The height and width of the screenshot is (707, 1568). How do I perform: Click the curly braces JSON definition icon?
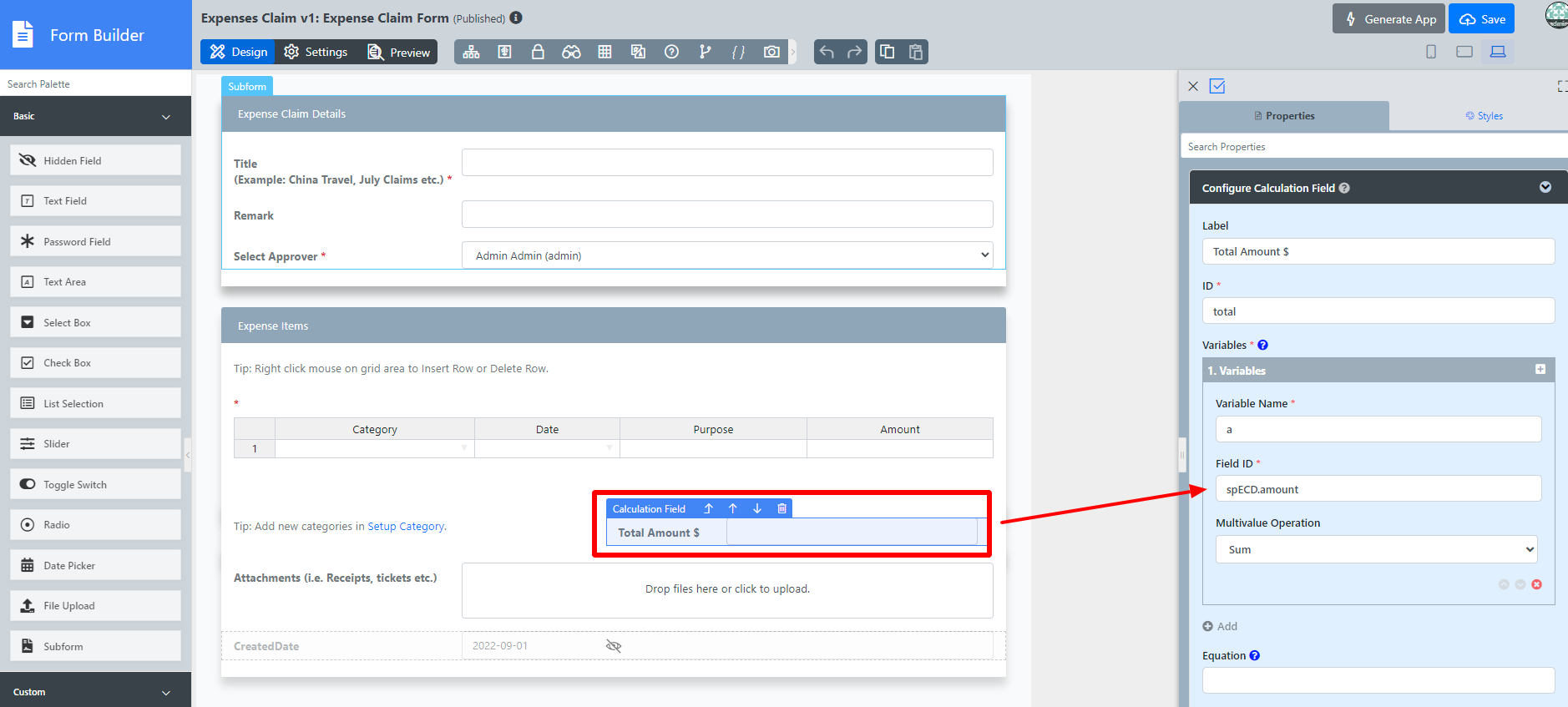738,52
